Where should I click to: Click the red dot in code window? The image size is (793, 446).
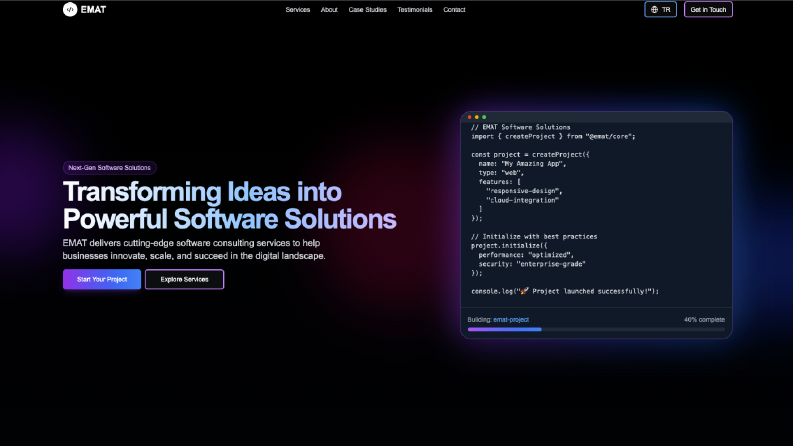click(x=469, y=117)
